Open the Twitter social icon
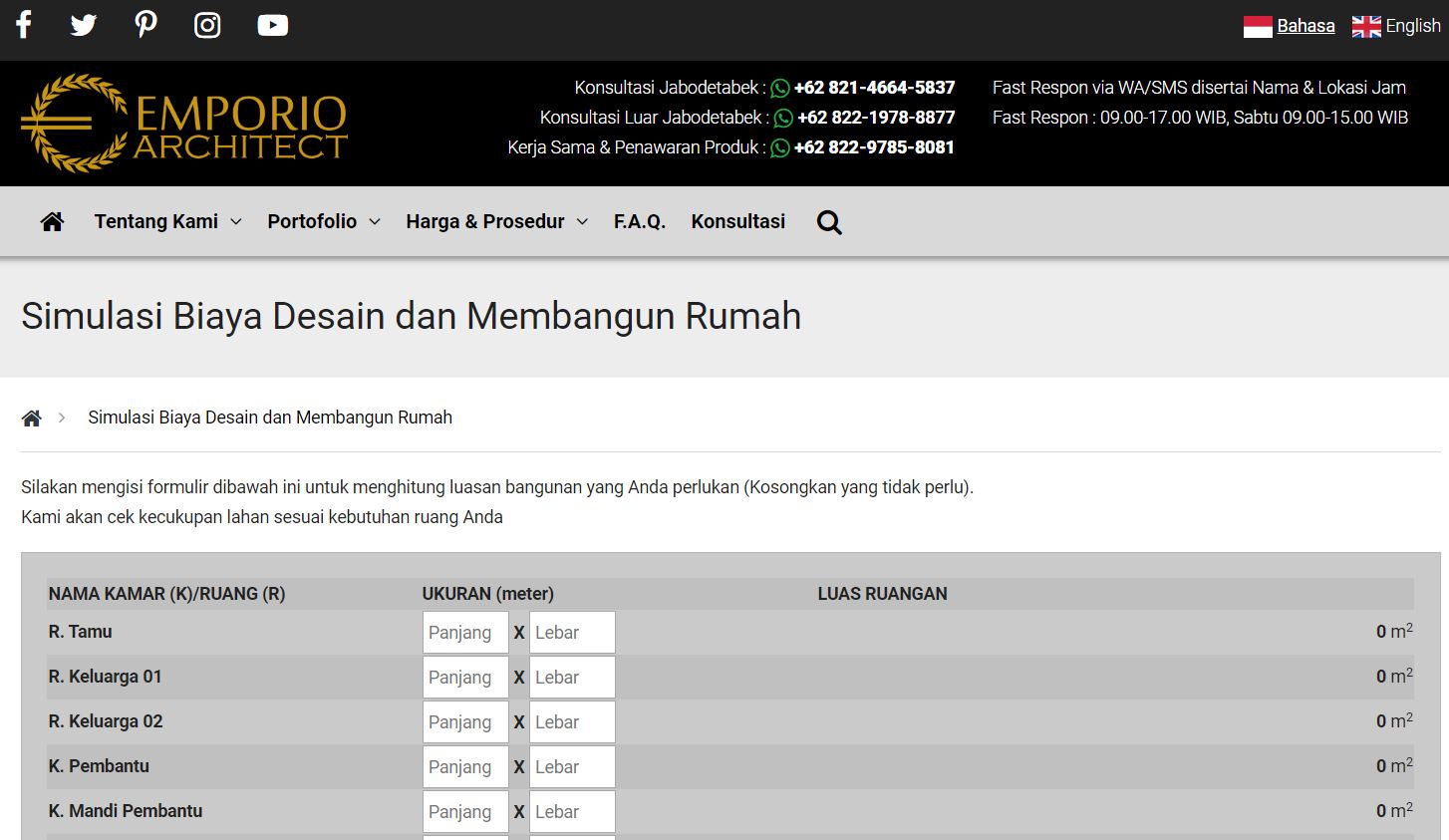The height and width of the screenshot is (840, 1449). click(84, 25)
